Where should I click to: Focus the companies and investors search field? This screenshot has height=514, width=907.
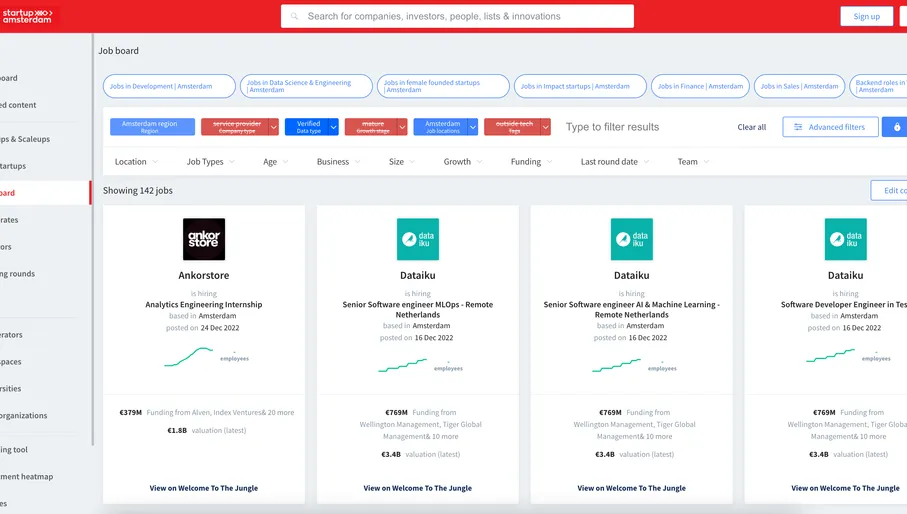[457, 16]
